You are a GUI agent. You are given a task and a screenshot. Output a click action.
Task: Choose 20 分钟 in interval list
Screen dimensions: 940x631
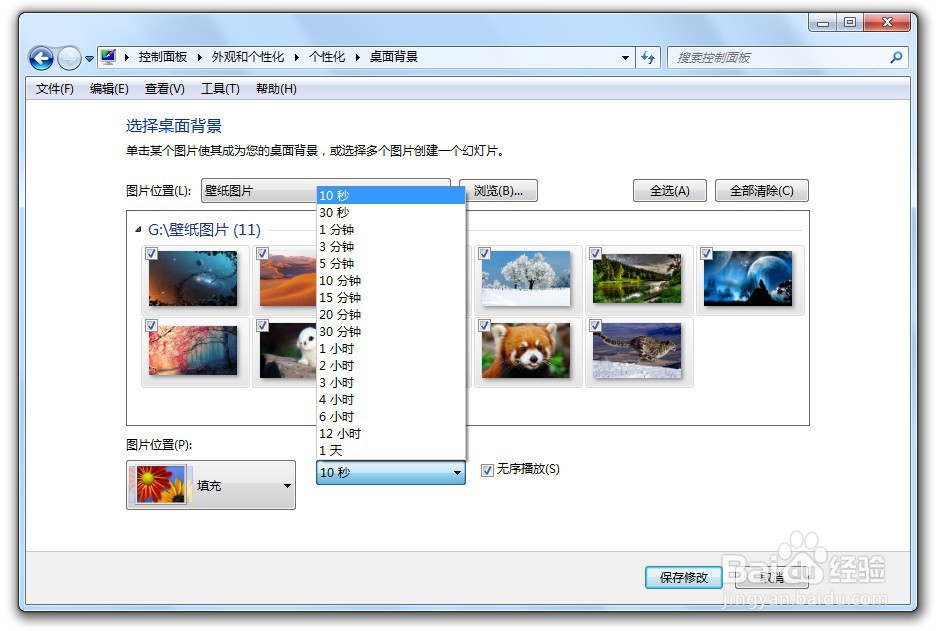click(x=391, y=314)
